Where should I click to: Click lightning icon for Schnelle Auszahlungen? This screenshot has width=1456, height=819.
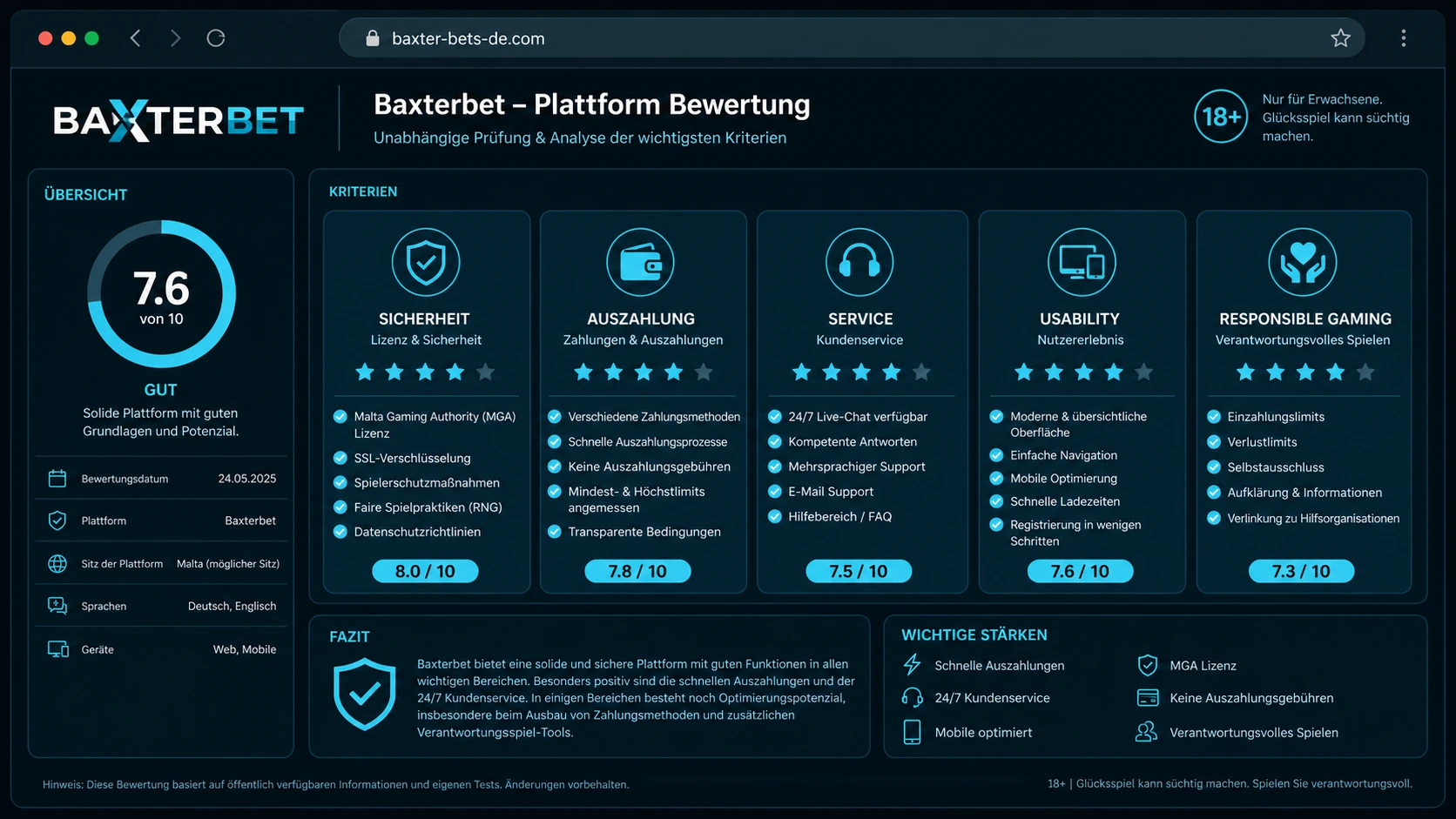[x=912, y=665]
